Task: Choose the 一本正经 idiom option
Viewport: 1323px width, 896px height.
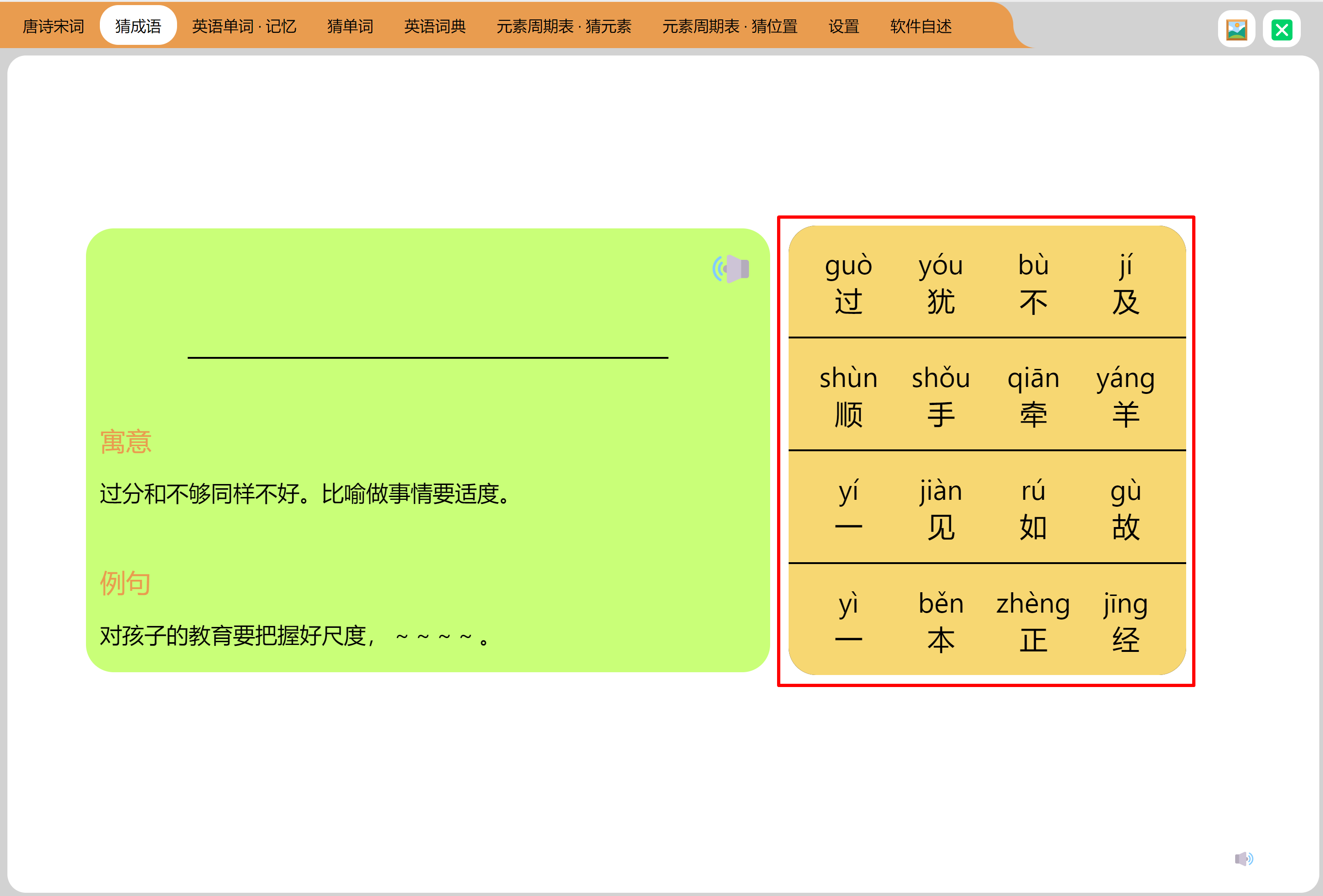Action: [x=986, y=620]
